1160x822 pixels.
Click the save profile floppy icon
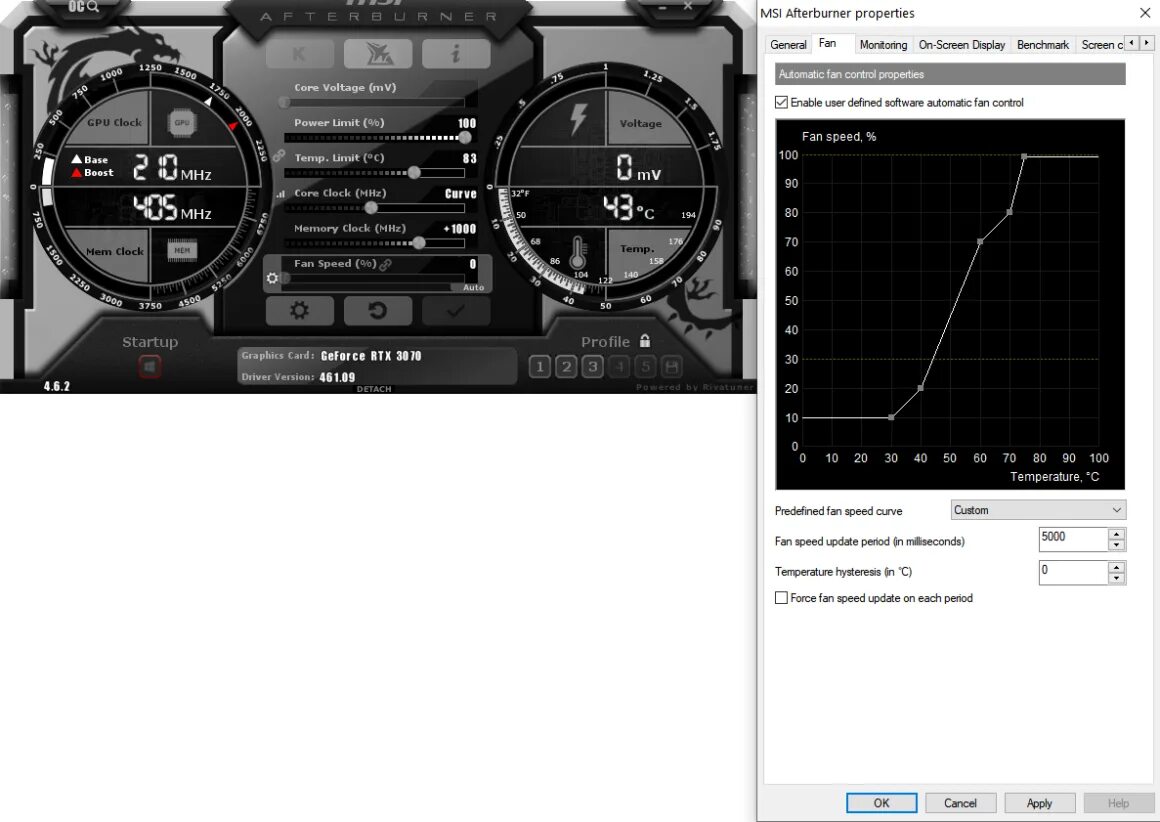[672, 366]
